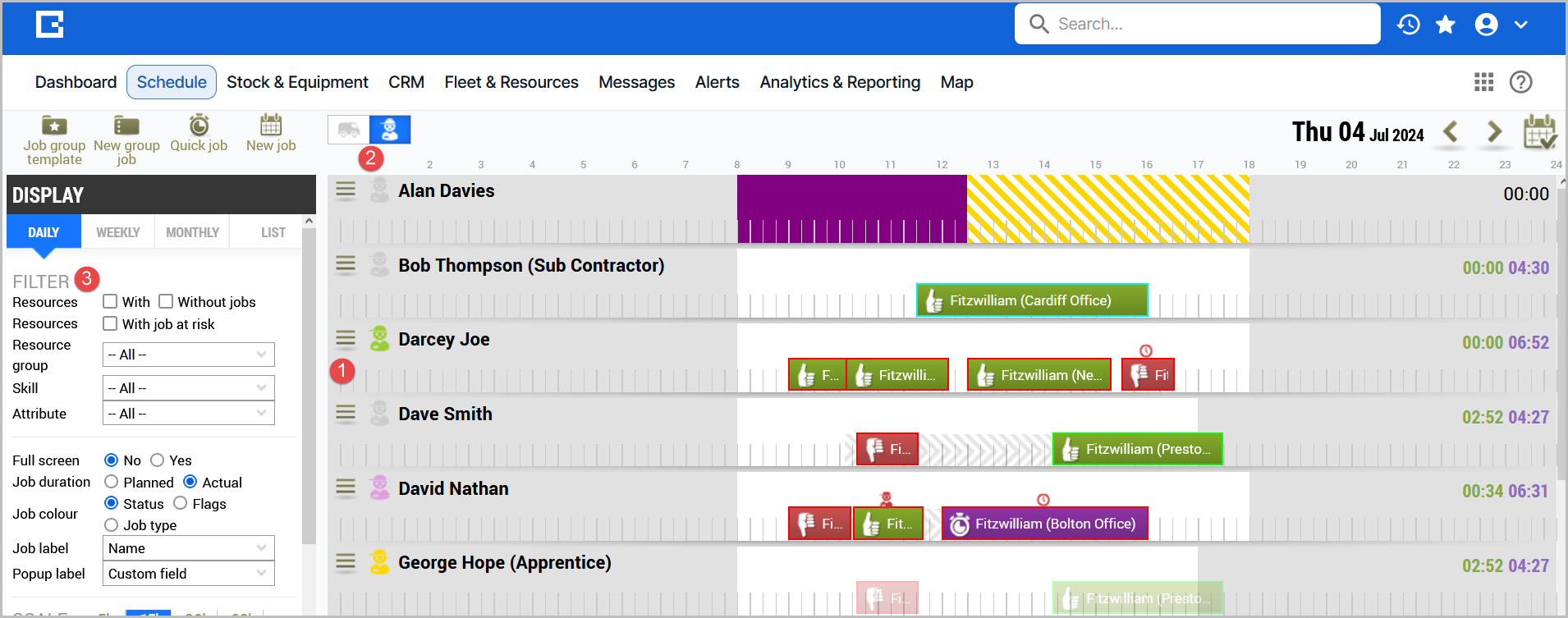The height and width of the screenshot is (618, 1568).
Task: Click the Job group template icon
Action: (x=54, y=126)
